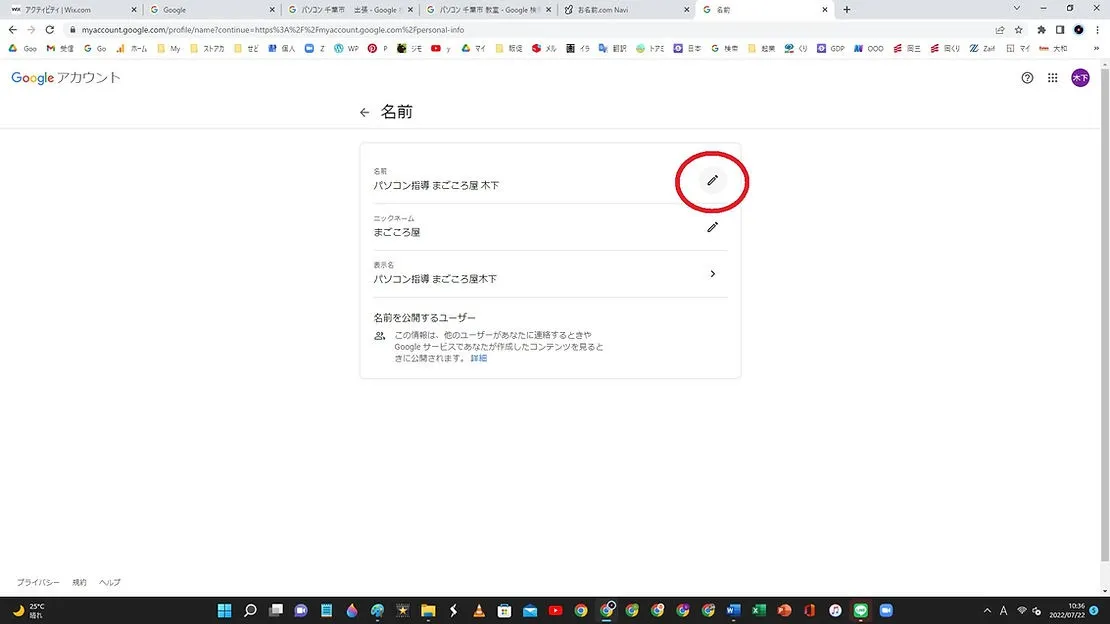1110x624 pixels.
Task: Open the Windows Start menu
Action: [x=224, y=610]
